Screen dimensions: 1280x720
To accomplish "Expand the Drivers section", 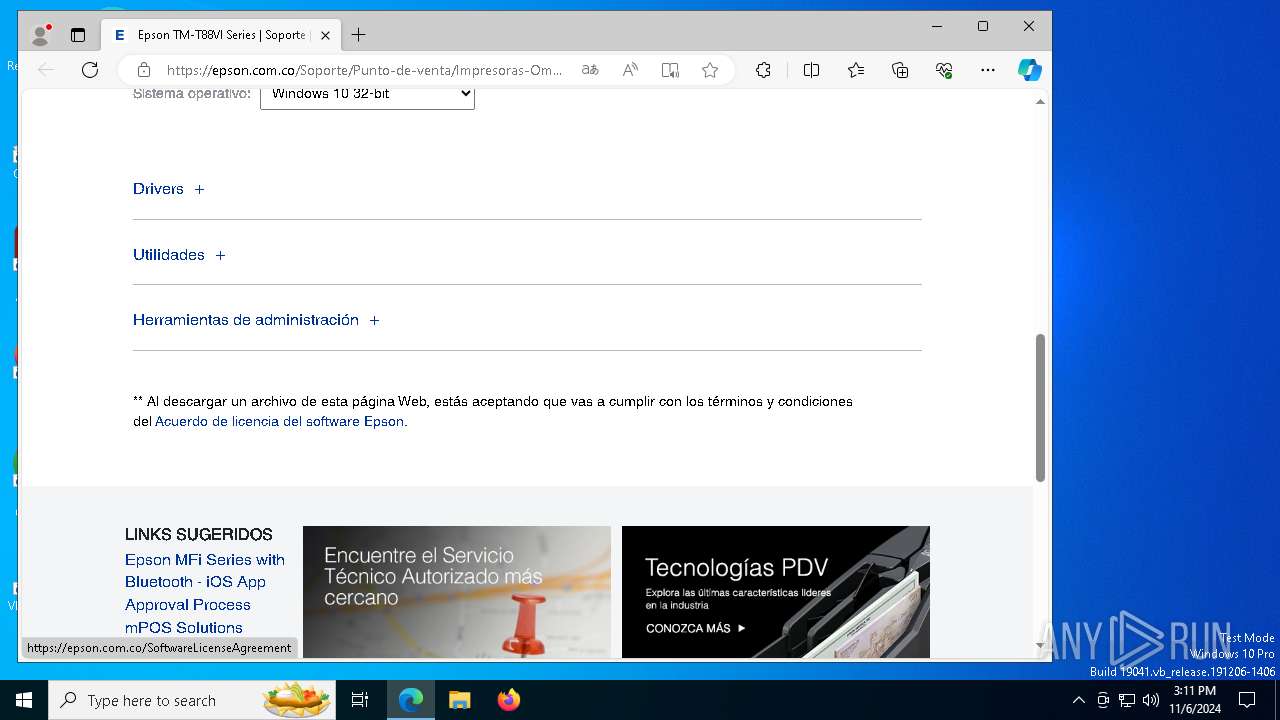I will click(x=169, y=189).
